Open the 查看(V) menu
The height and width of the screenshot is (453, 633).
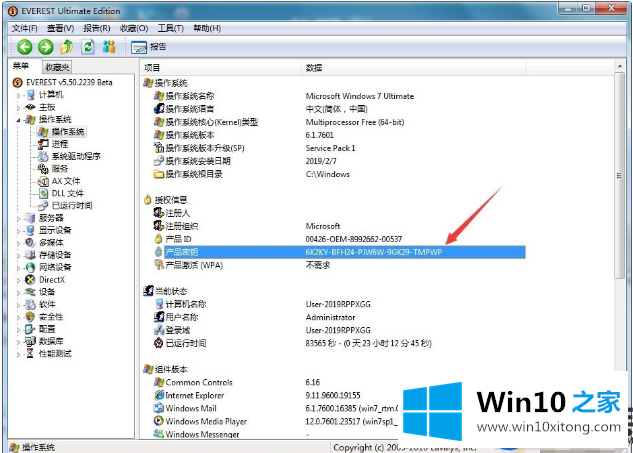[x=60, y=28]
